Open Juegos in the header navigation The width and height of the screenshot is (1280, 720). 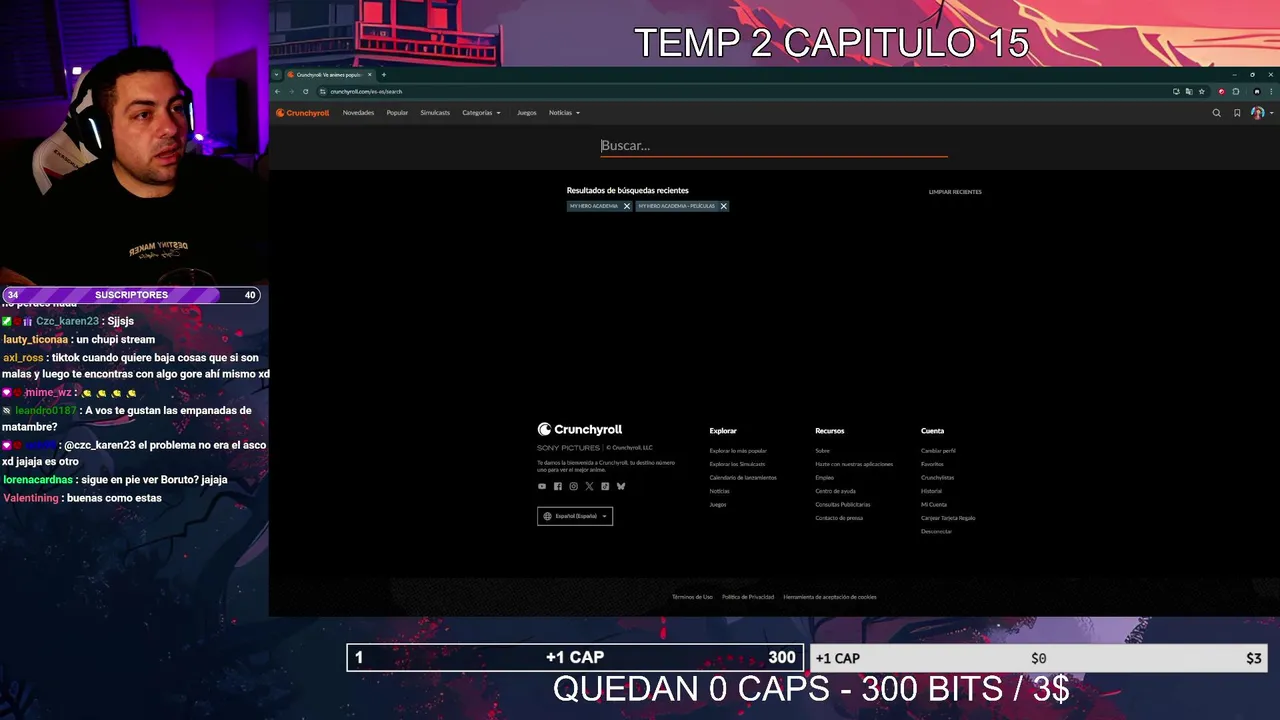(526, 113)
